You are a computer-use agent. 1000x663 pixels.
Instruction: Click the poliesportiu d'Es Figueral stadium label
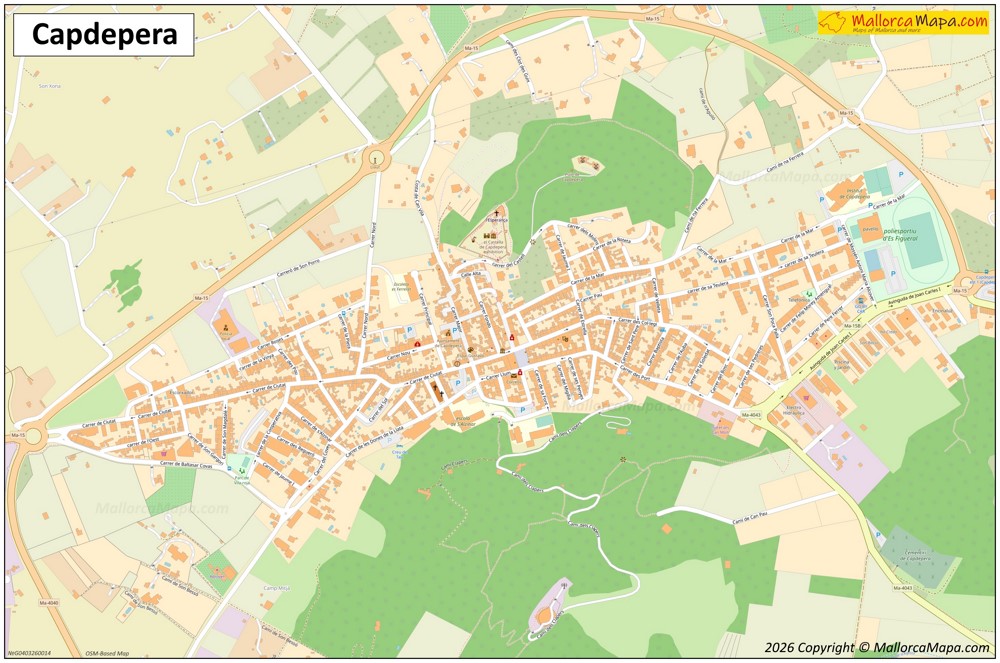[x=900, y=236]
